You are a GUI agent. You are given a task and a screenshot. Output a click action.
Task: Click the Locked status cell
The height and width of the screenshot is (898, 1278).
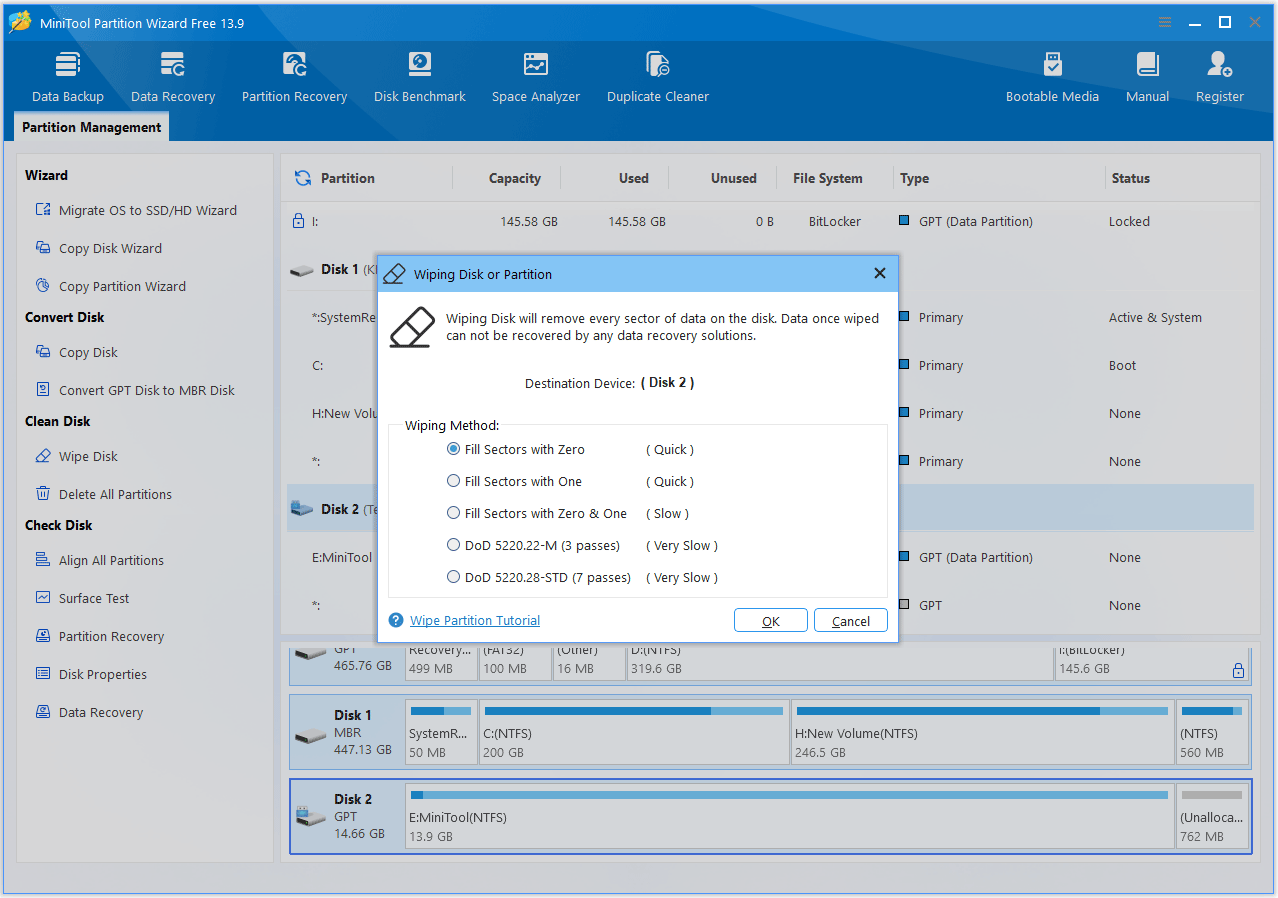click(x=1129, y=221)
